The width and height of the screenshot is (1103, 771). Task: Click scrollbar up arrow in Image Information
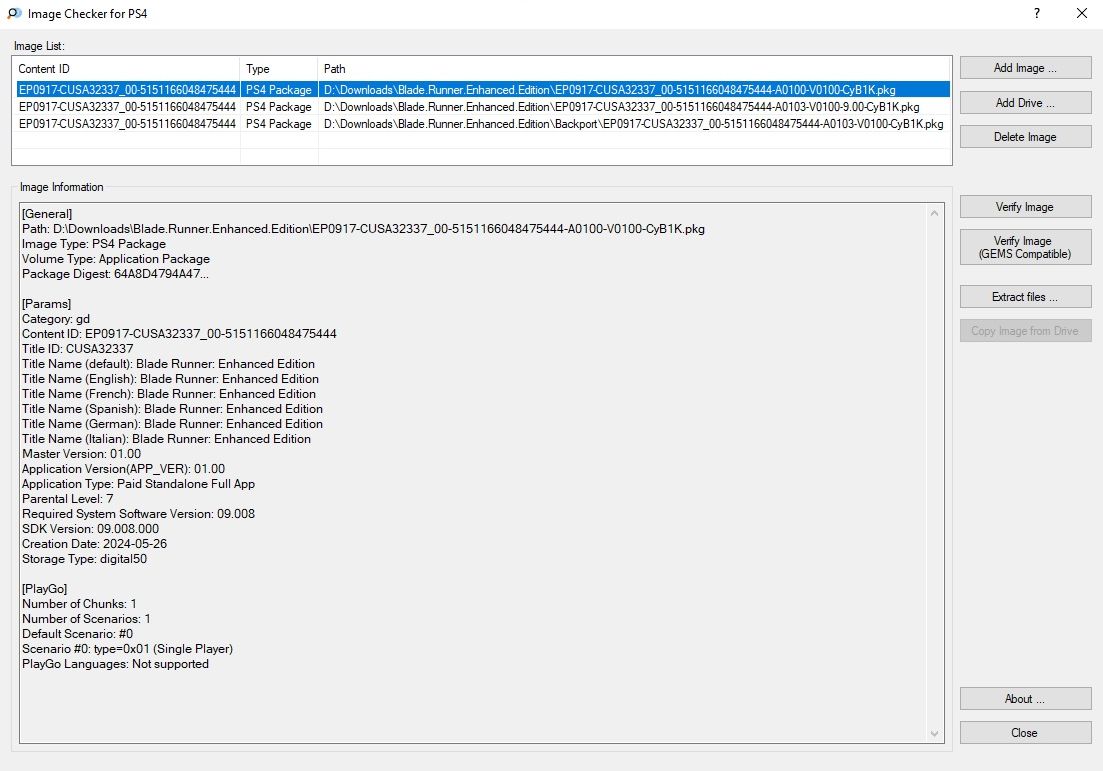tap(934, 213)
